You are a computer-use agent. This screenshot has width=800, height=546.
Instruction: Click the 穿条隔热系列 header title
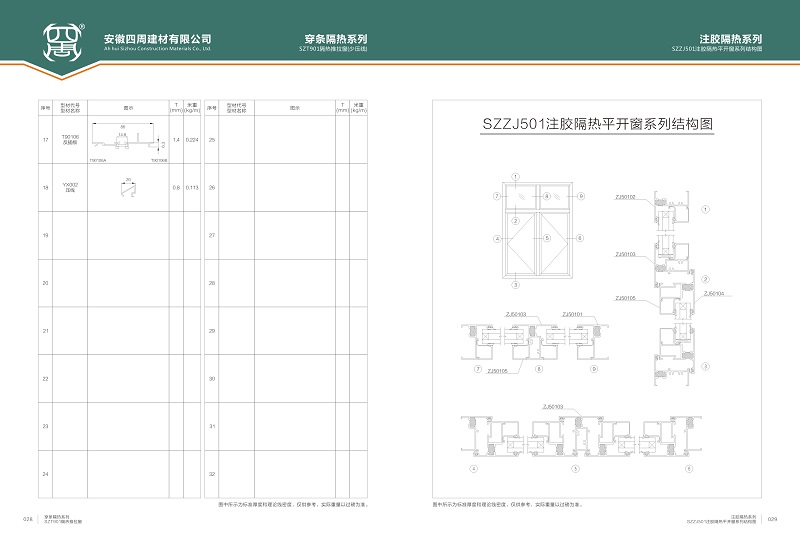(330, 37)
